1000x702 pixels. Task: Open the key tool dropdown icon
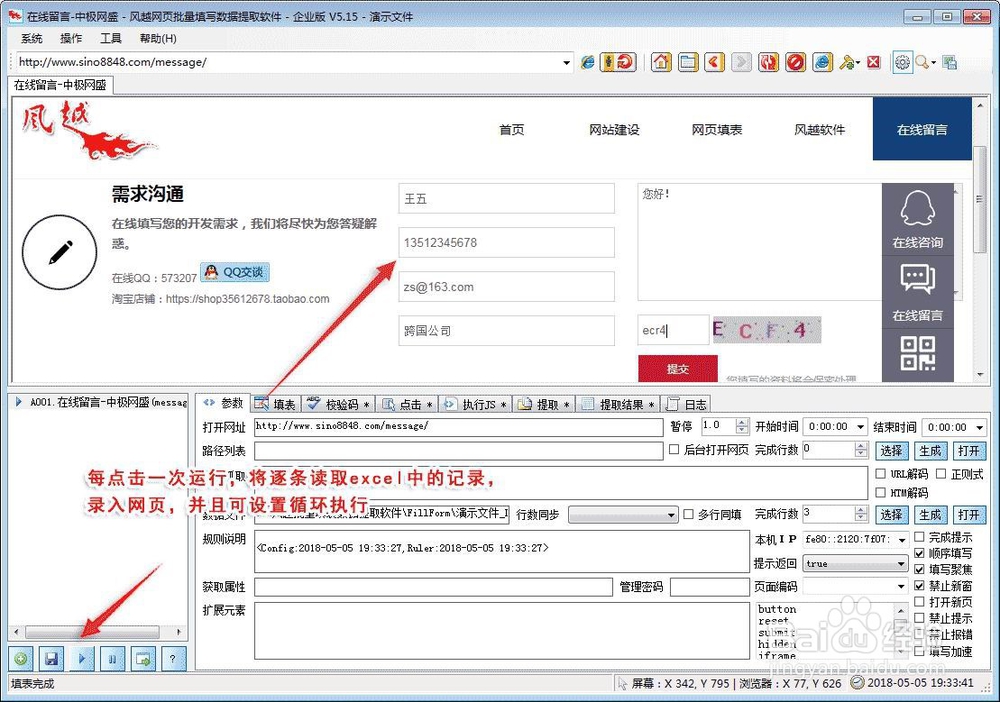point(849,62)
